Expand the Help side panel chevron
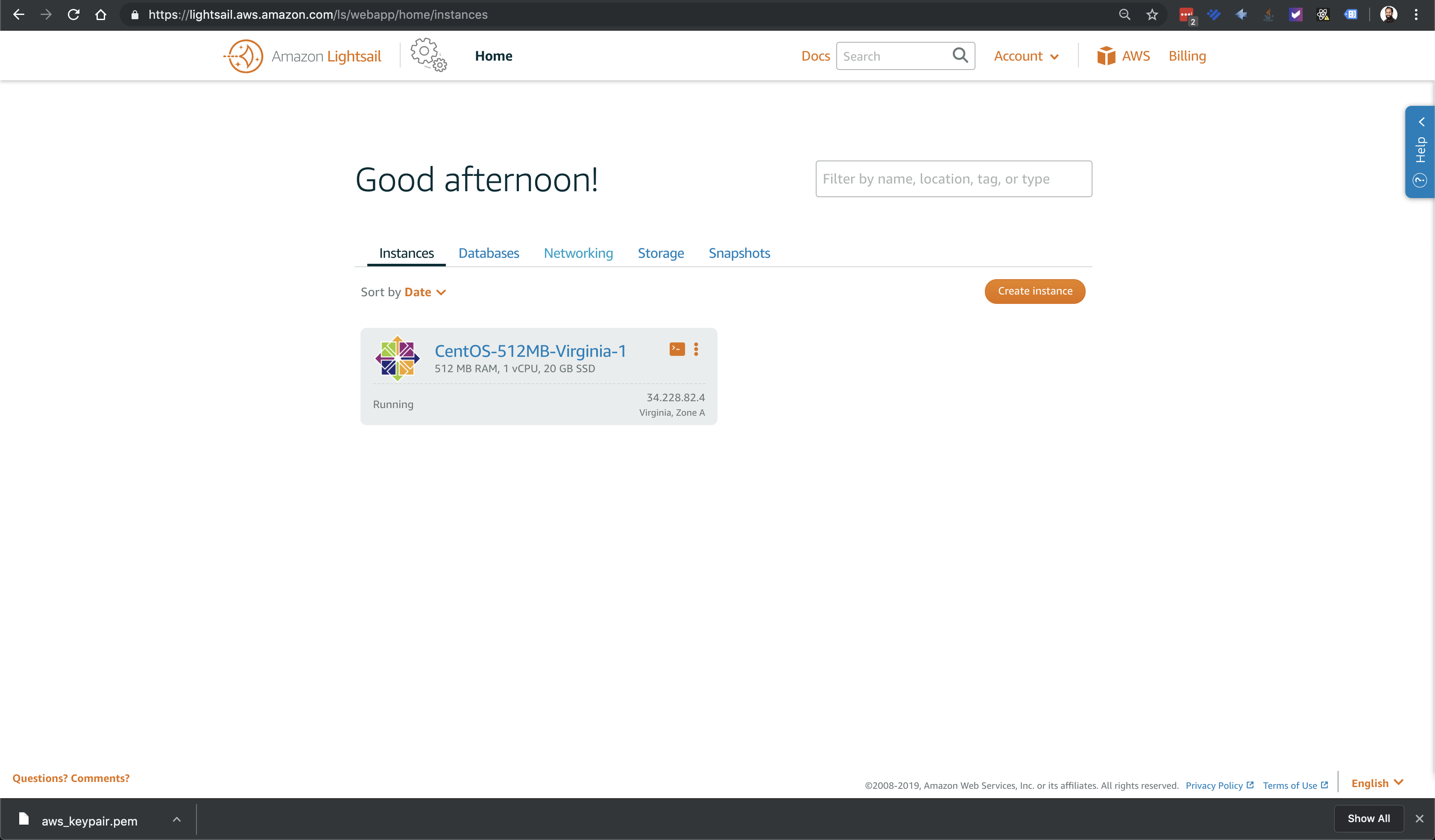This screenshot has width=1435, height=840. [x=1421, y=121]
